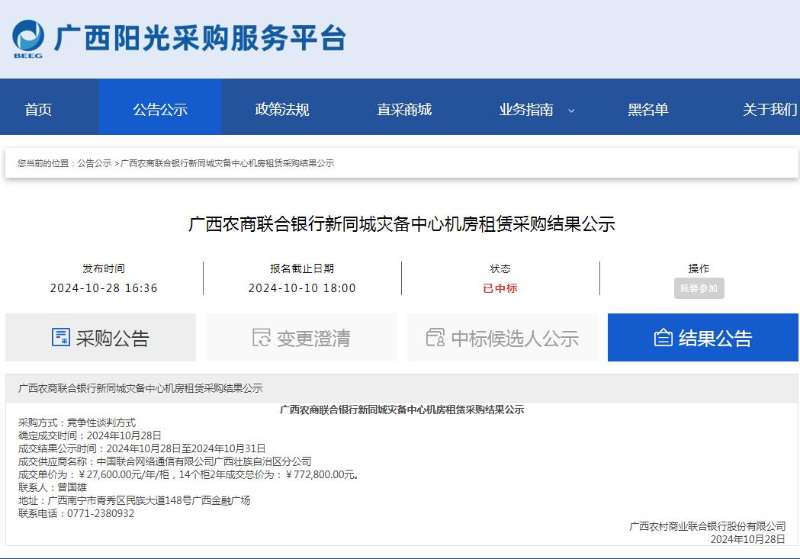Open the 公告公示 navigation item
The image size is (800, 559).
[x=160, y=109]
